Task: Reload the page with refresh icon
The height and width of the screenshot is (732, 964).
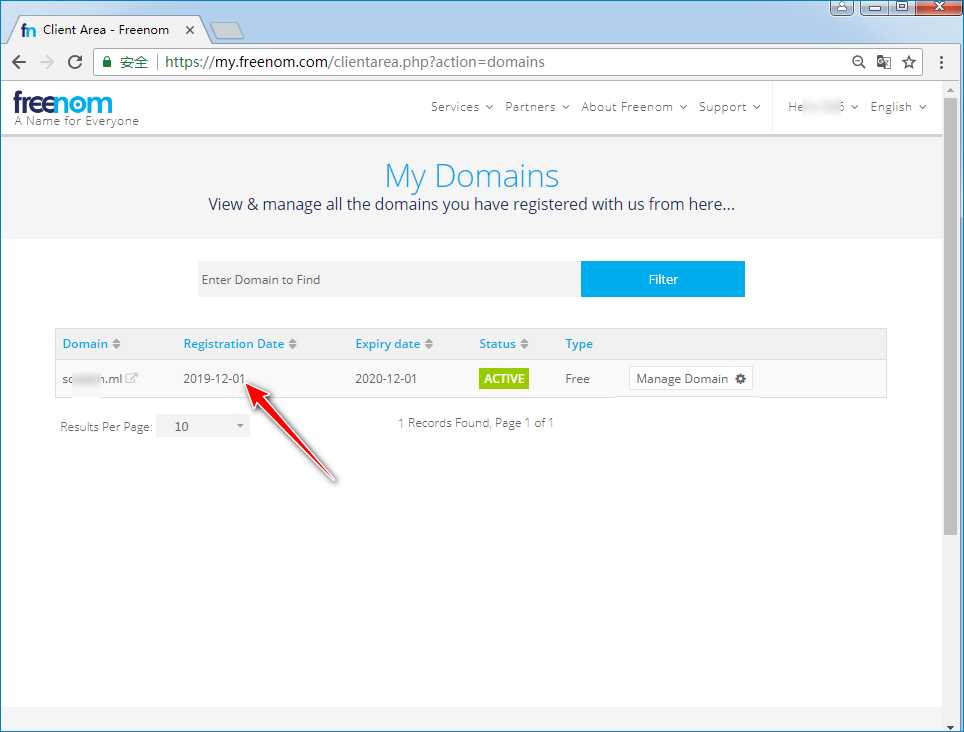Action: 75,62
